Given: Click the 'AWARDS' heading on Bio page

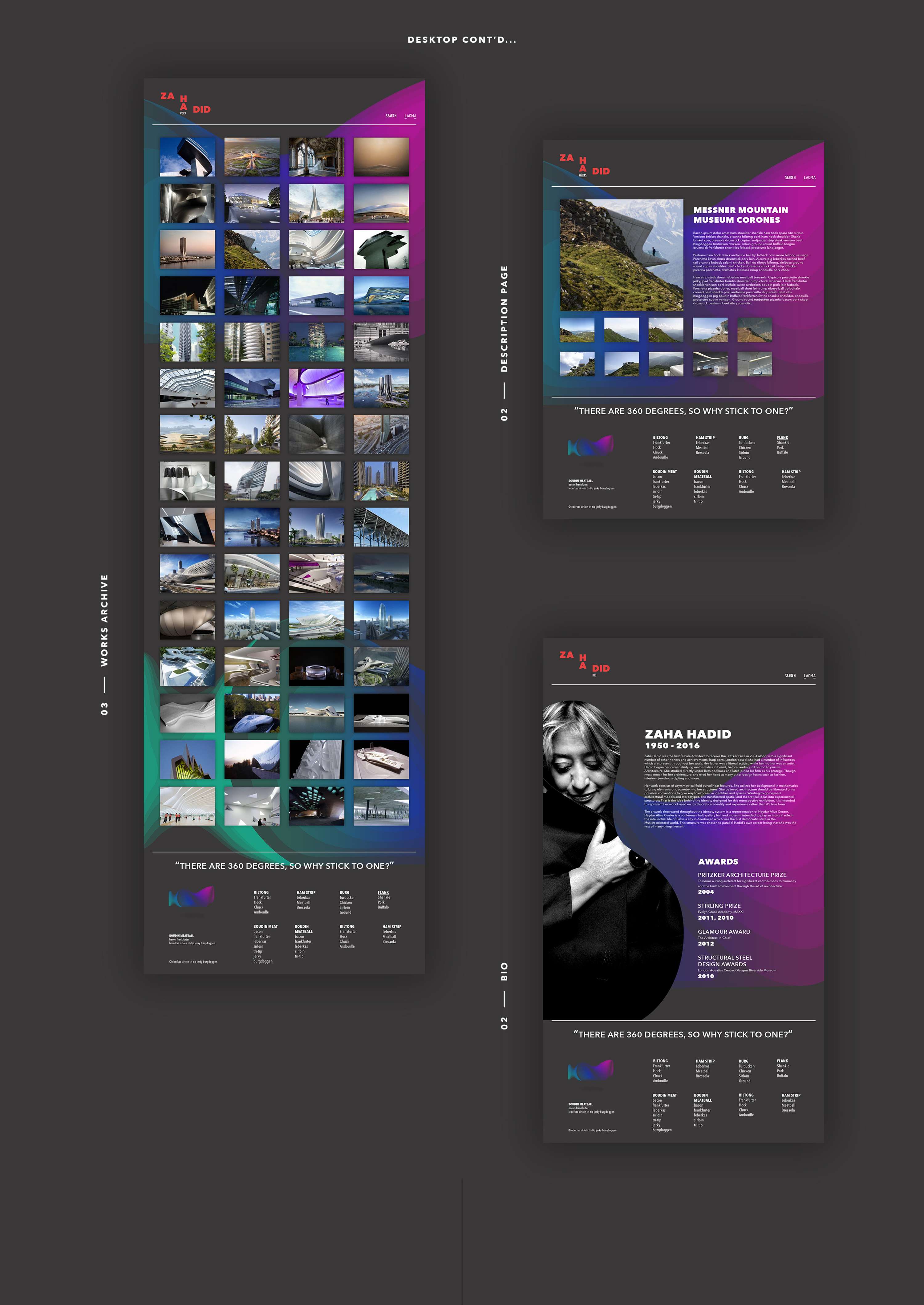Looking at the screenshot, I should (718, 862).
